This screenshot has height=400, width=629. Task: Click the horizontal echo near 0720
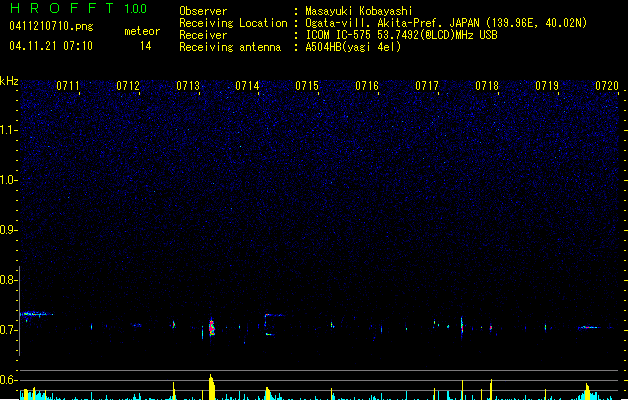click(588, 327)
